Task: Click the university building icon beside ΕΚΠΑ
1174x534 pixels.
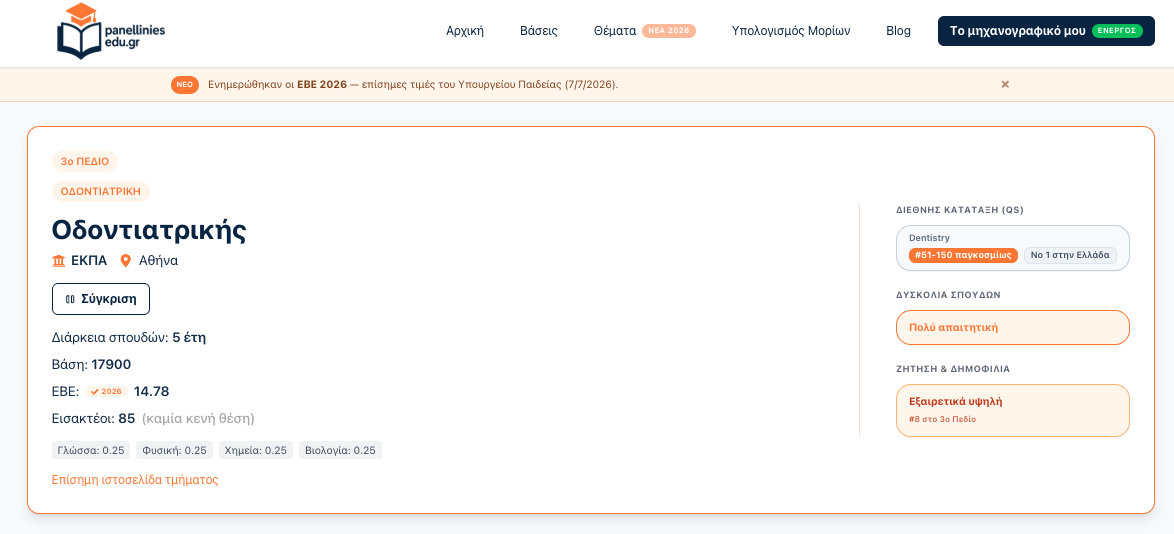Action: 58,261
